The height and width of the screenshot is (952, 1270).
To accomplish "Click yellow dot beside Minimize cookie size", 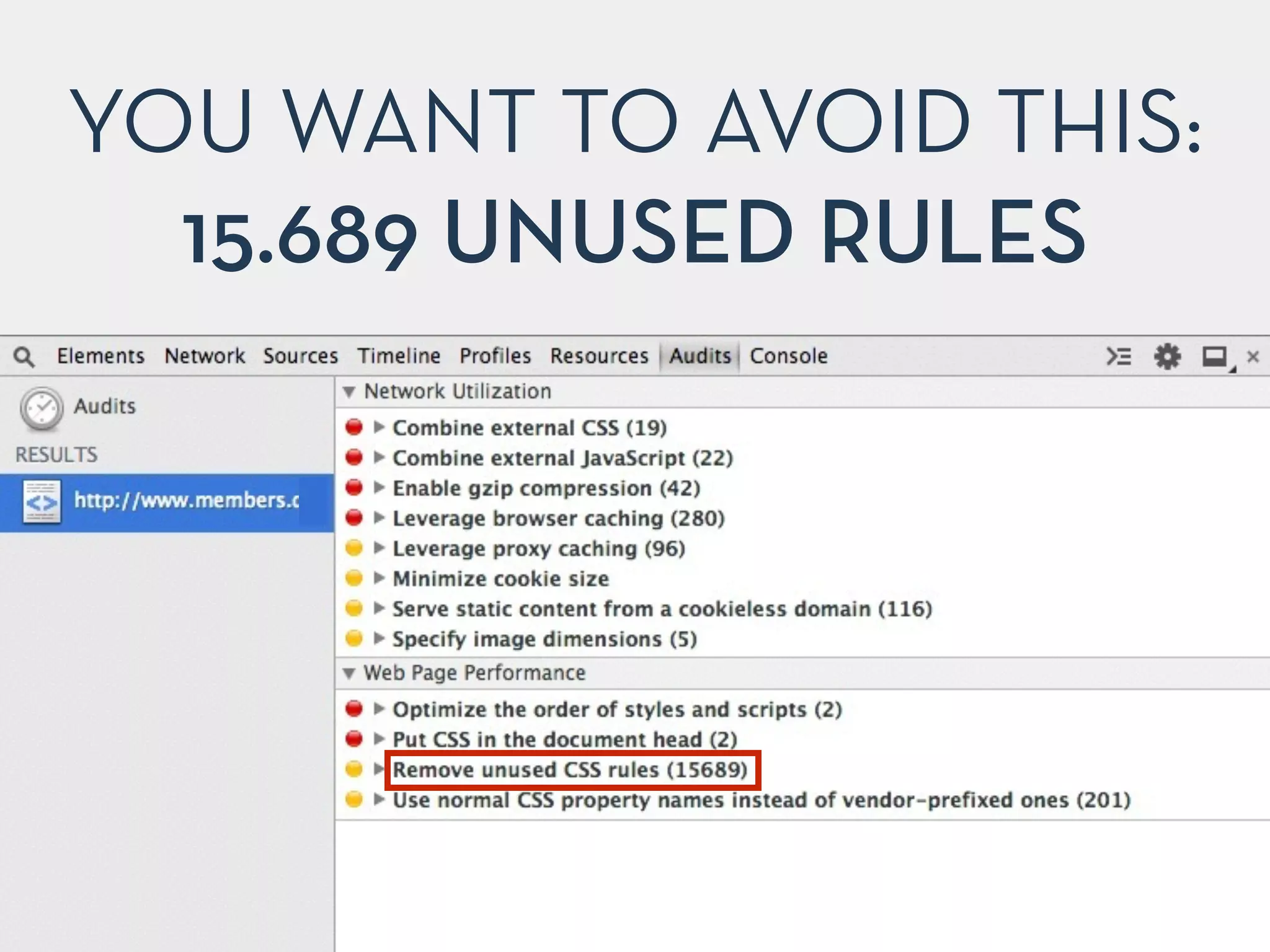I will [x=354, y=578].
